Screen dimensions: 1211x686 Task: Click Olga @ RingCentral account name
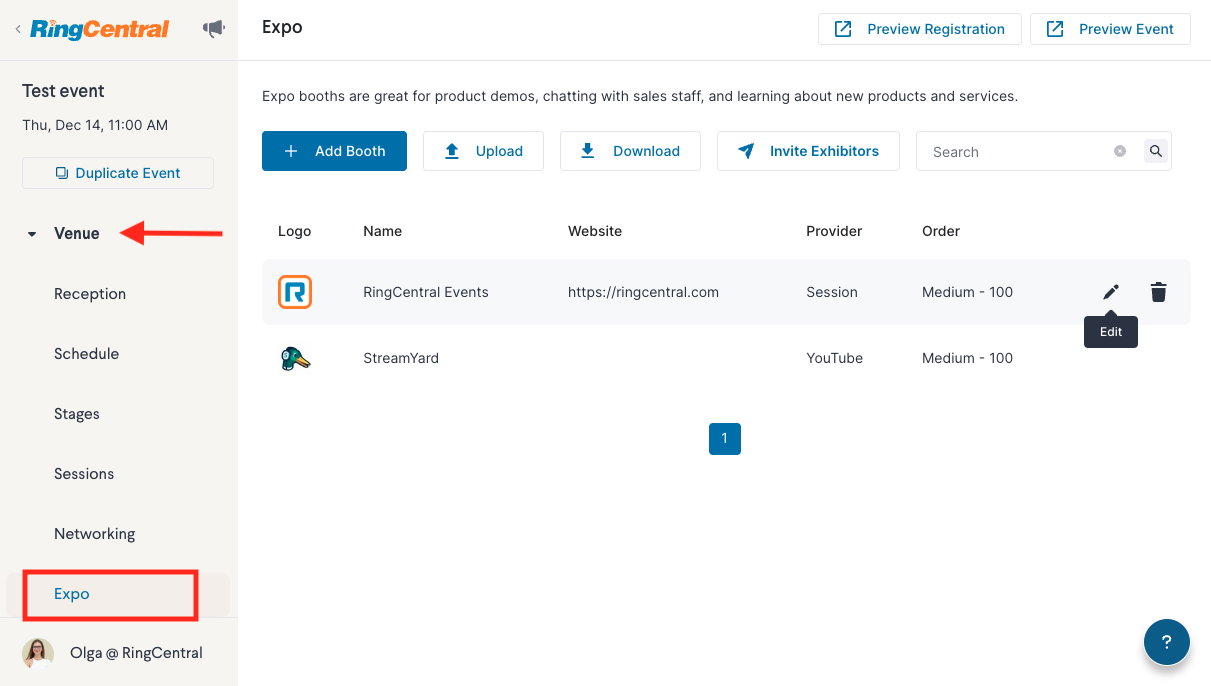pyautogui.click(x=136, y=653)
